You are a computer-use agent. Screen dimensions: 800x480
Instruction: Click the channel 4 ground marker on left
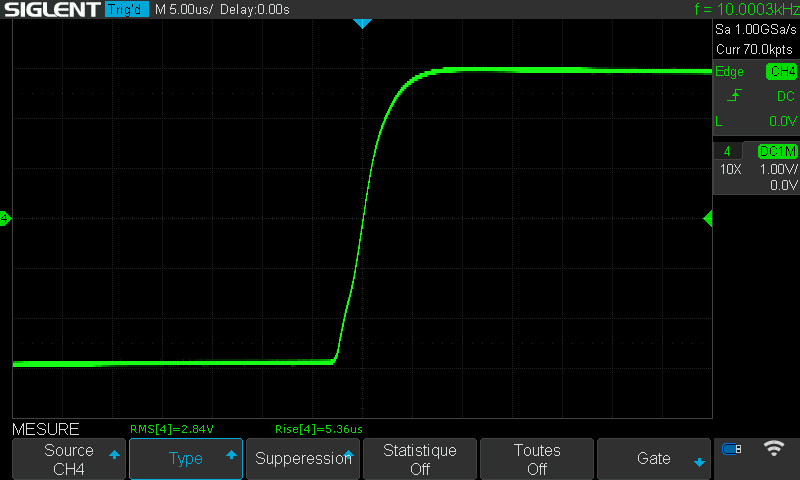click(5, 218)
